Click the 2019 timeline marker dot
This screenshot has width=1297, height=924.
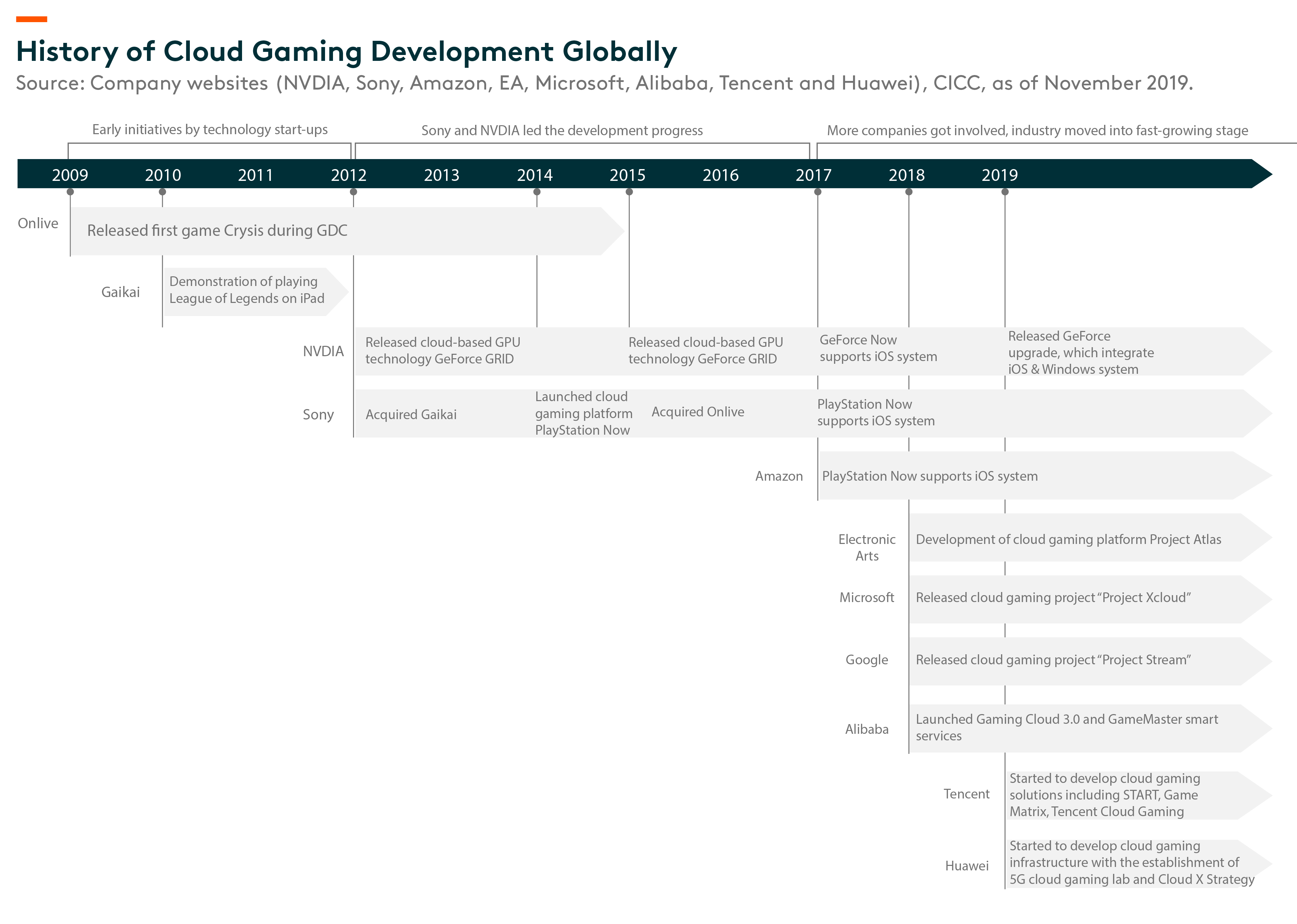1004,192
